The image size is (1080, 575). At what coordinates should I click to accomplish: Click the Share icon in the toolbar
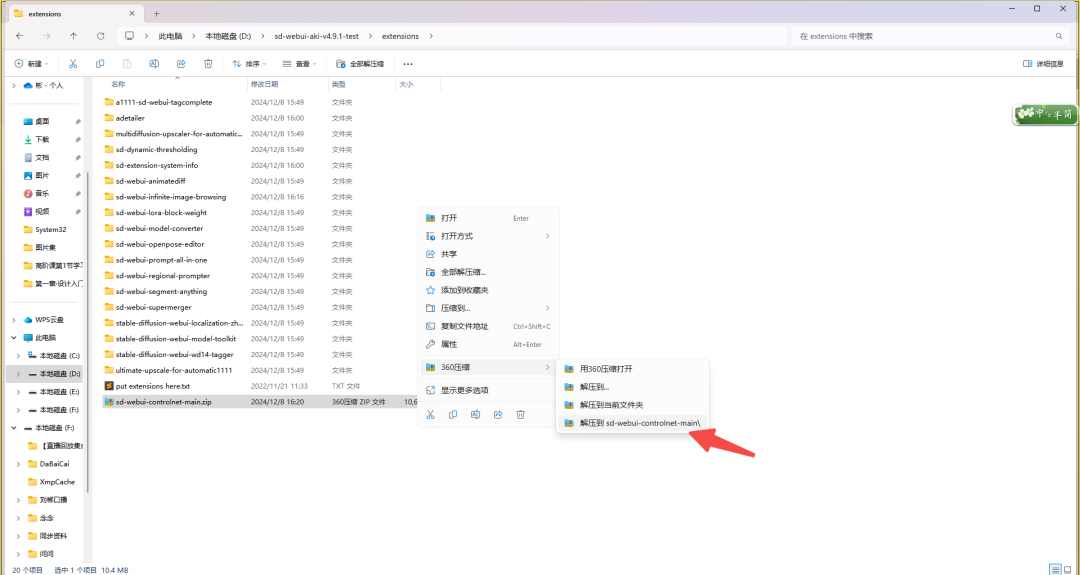[181, 64]
